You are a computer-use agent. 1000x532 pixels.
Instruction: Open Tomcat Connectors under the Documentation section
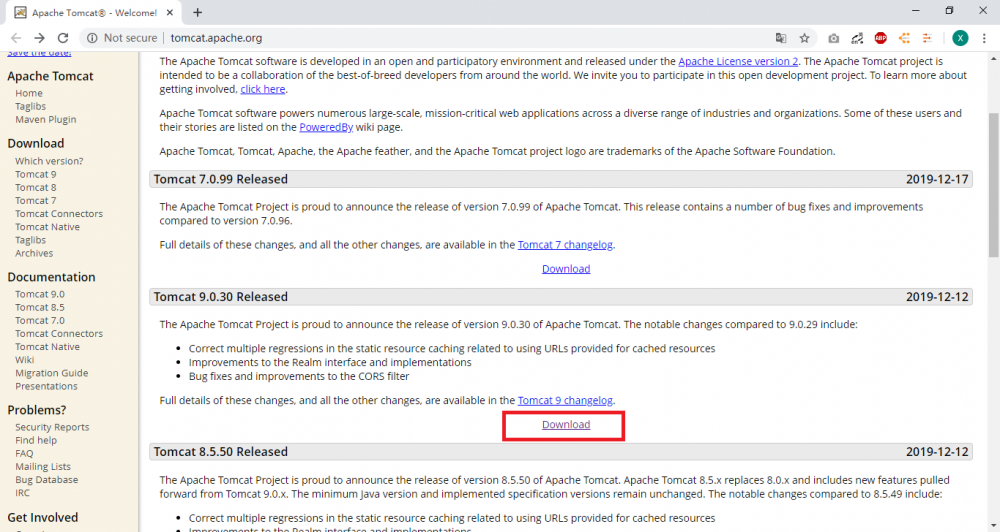(59, 334)
